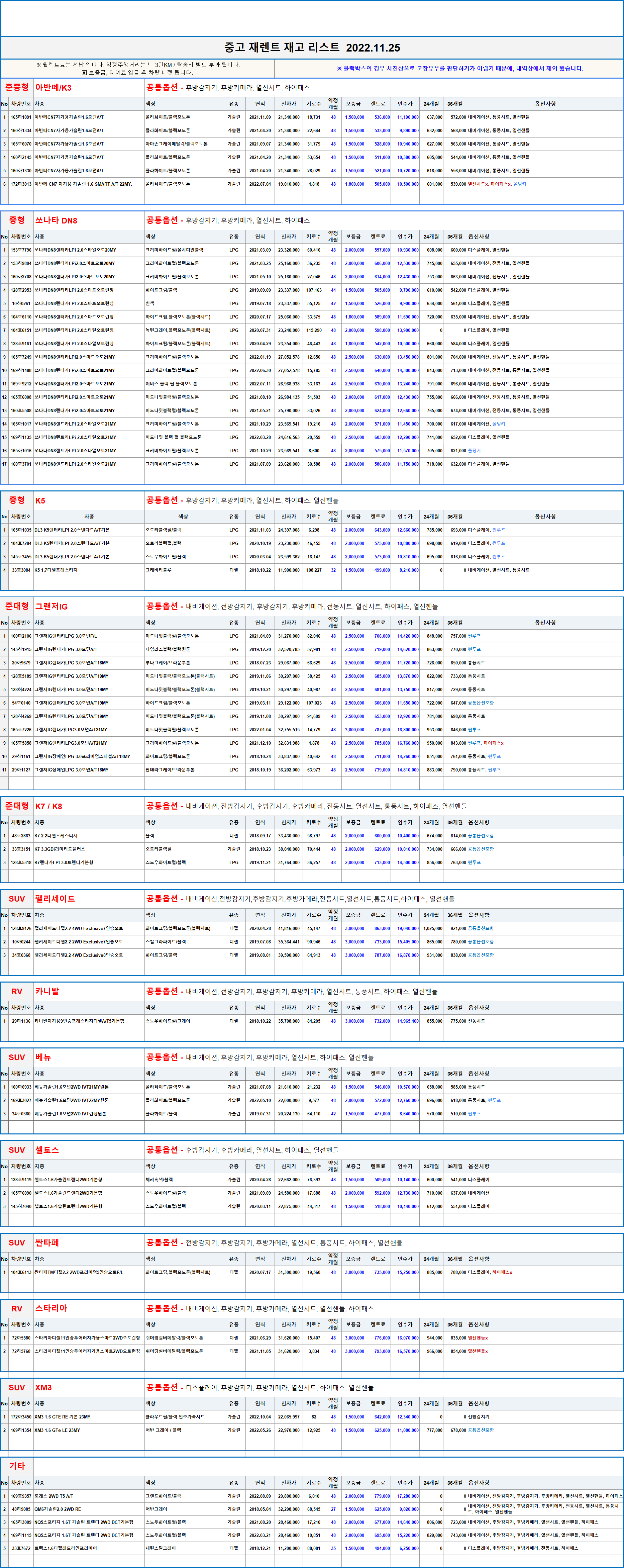This screenshot has height=1568, width=624.
Task: Click plate number '165호7249' cell
Action: pyautogui.click(x=21, y=357)
